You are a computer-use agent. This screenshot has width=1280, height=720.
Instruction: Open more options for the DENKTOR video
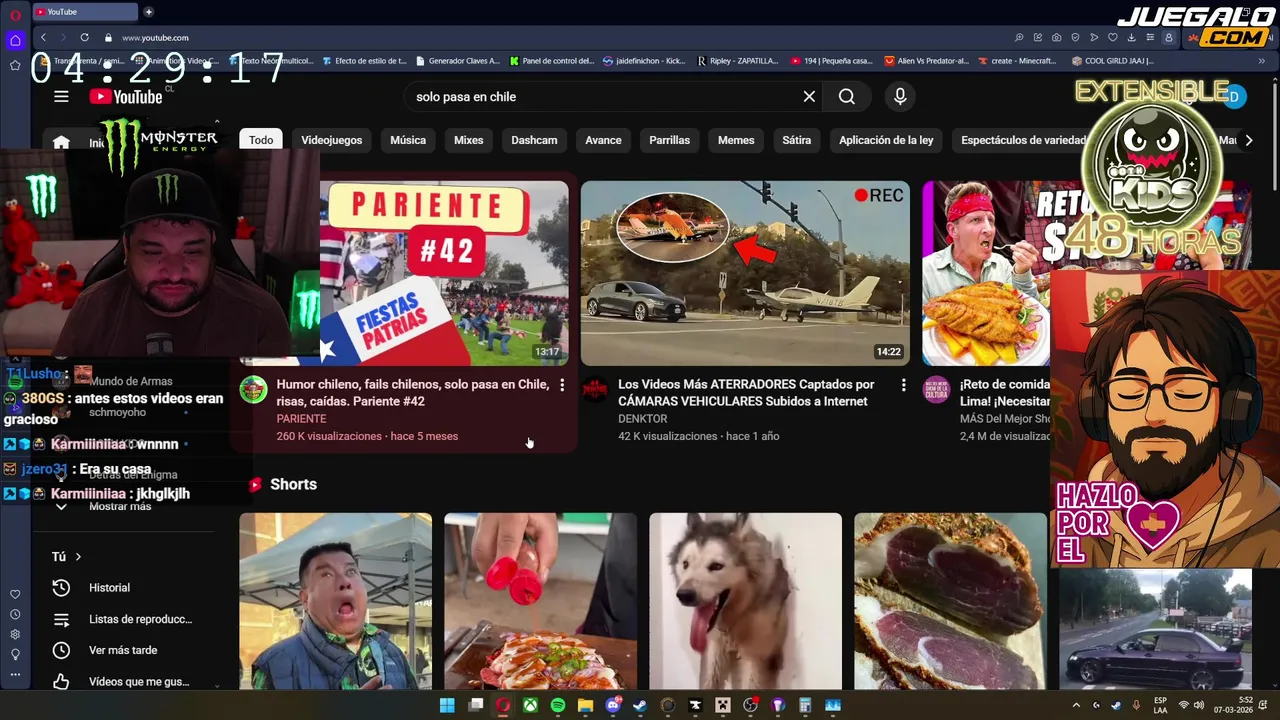click(x=903, y=385)
